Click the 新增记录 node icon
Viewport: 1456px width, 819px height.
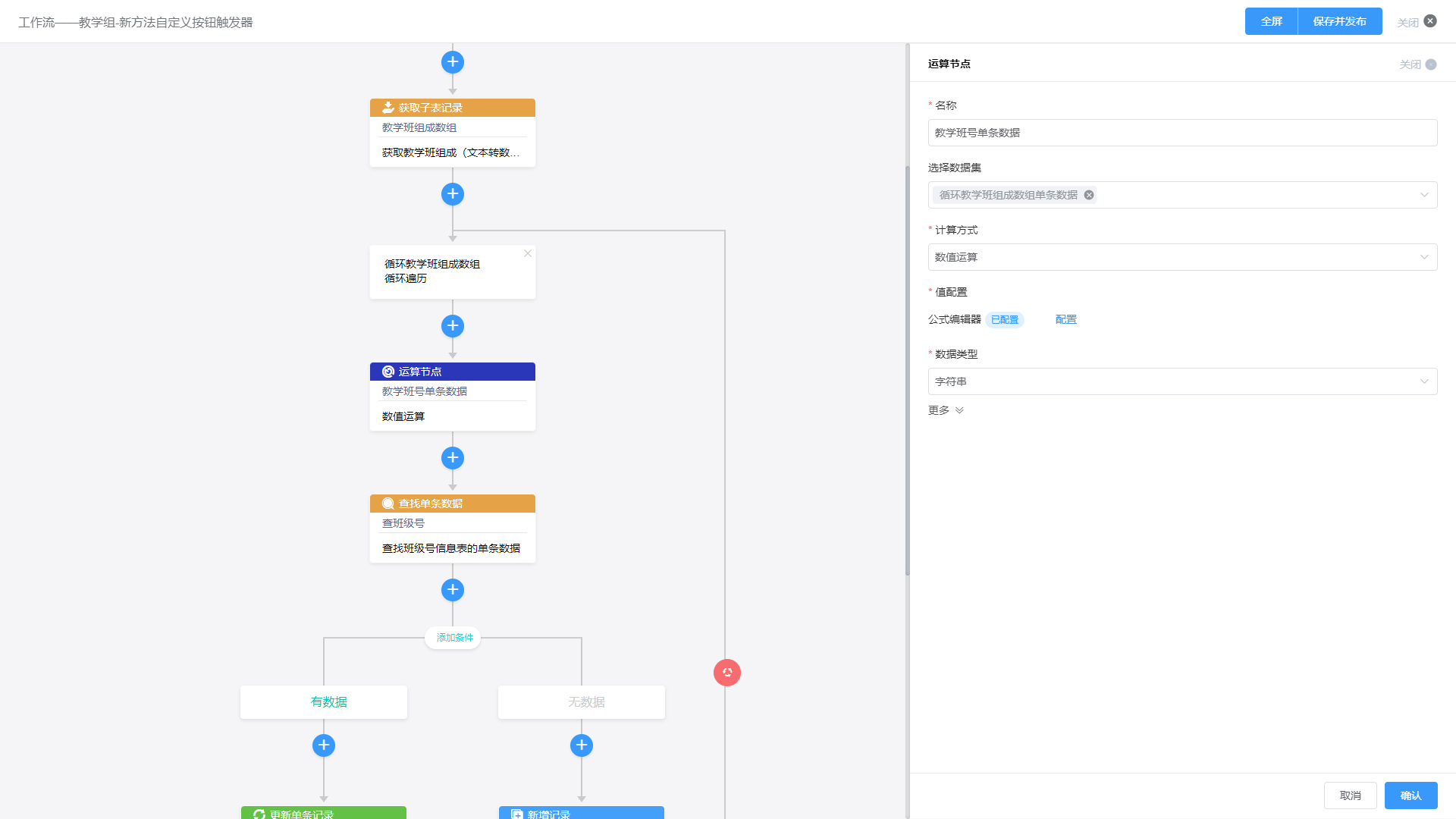point(517,814)
